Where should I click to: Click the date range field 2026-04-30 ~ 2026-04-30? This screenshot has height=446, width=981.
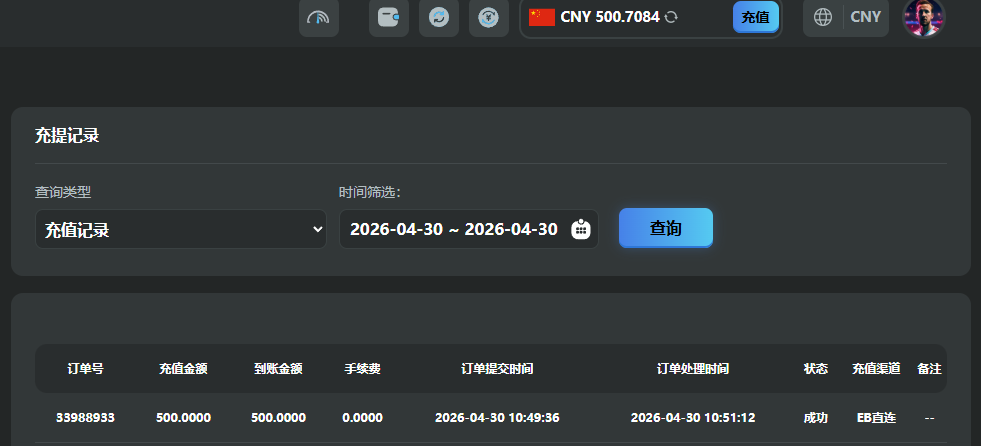tap(469, 229)
